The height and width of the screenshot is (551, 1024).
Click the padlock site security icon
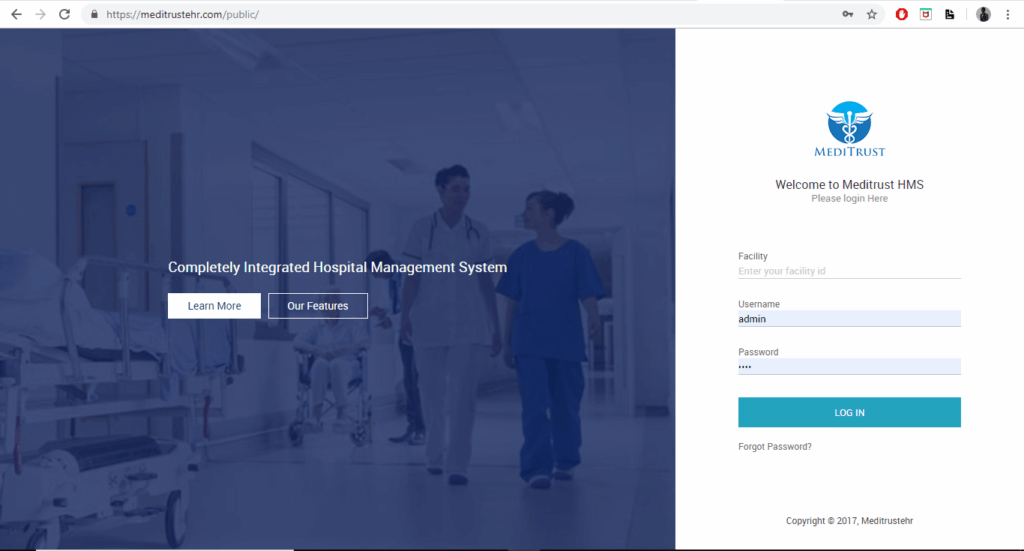point(94,15)
